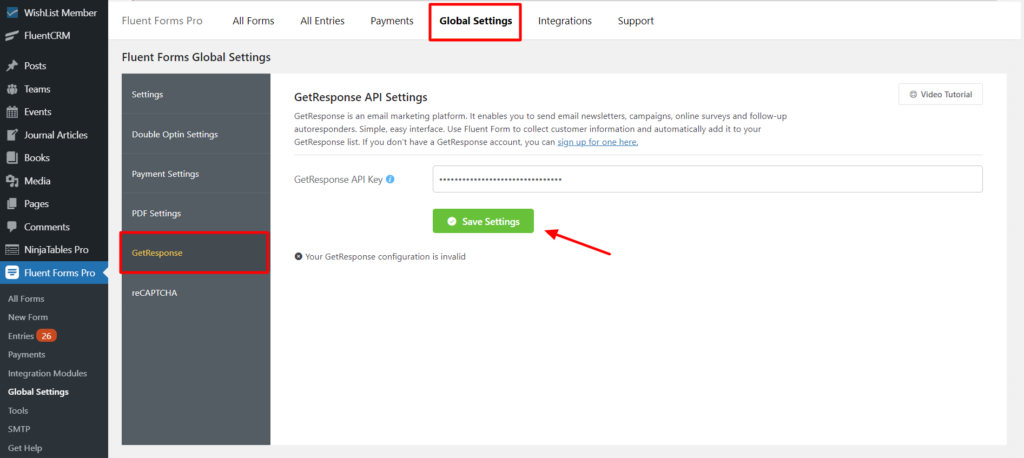Click the Fluent Forms Pro icon
This screenshot has height=458, width=1024.
(x=12, y=273)
